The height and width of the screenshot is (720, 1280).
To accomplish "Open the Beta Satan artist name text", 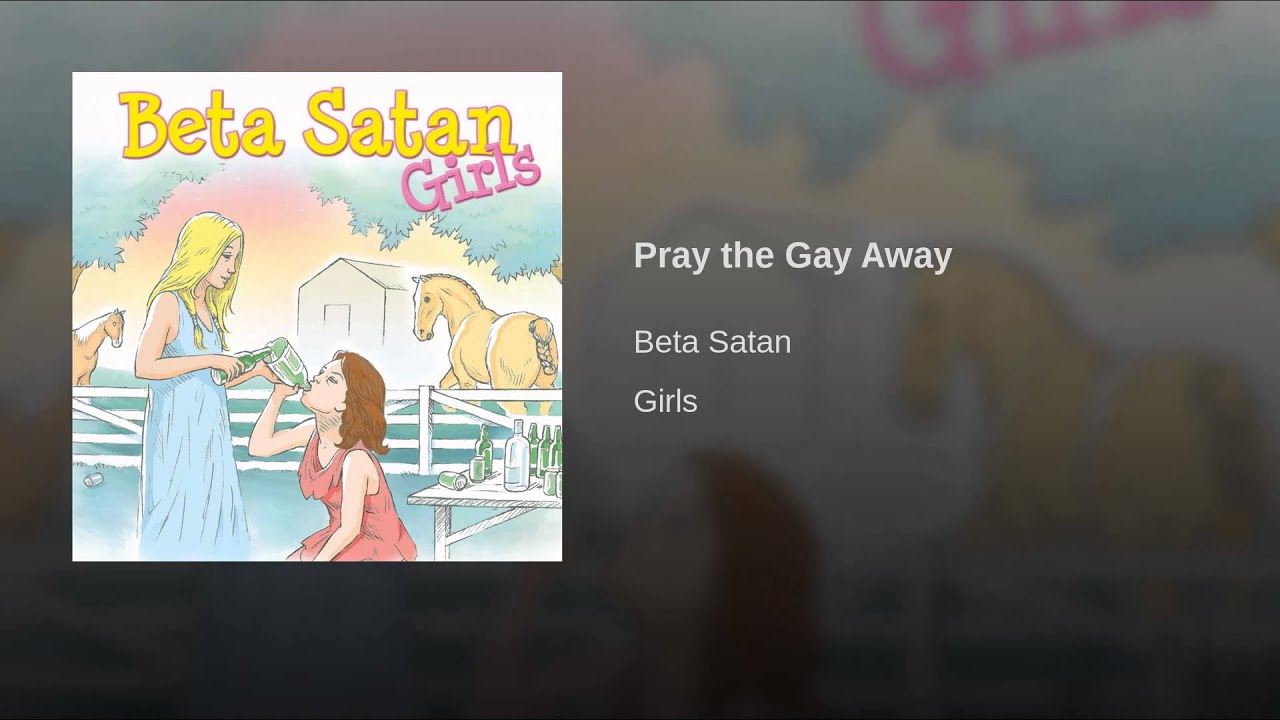I will [x=712, y=342].
